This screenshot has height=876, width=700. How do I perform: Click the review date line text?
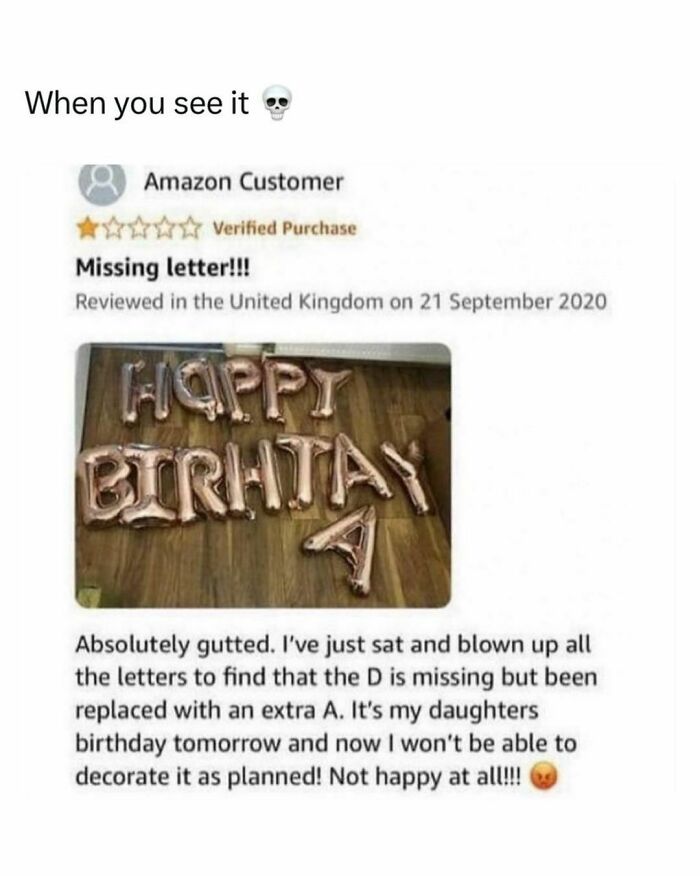coord(341,302)
